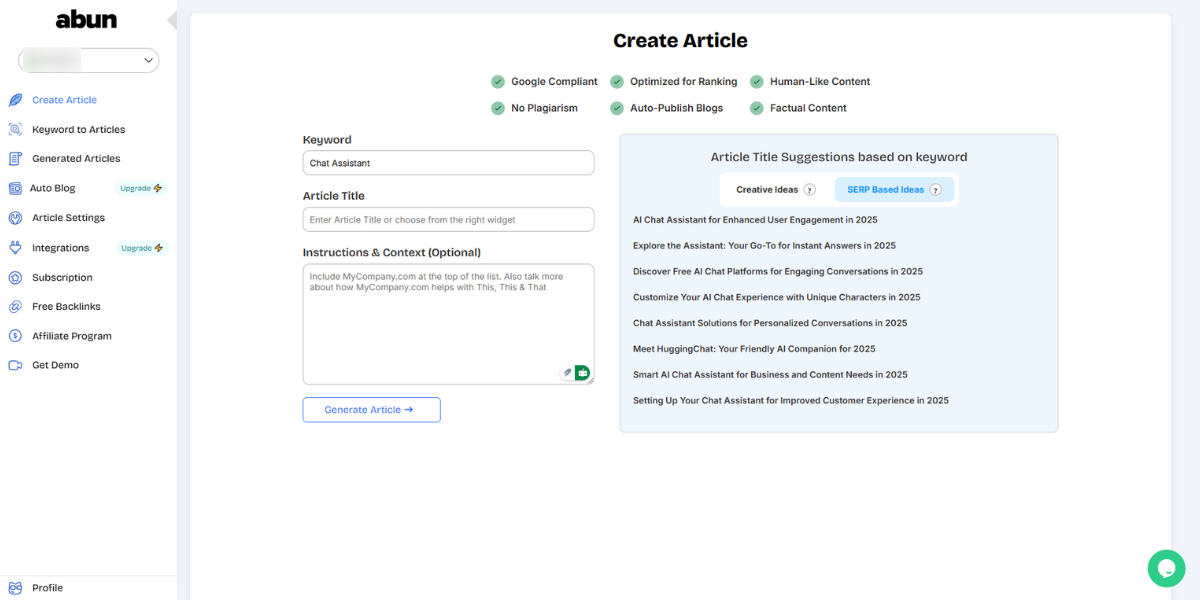Screen dimensions: 1200x600
Task: Switch to the Creative Ideas tab
Action: coord(767,190)
